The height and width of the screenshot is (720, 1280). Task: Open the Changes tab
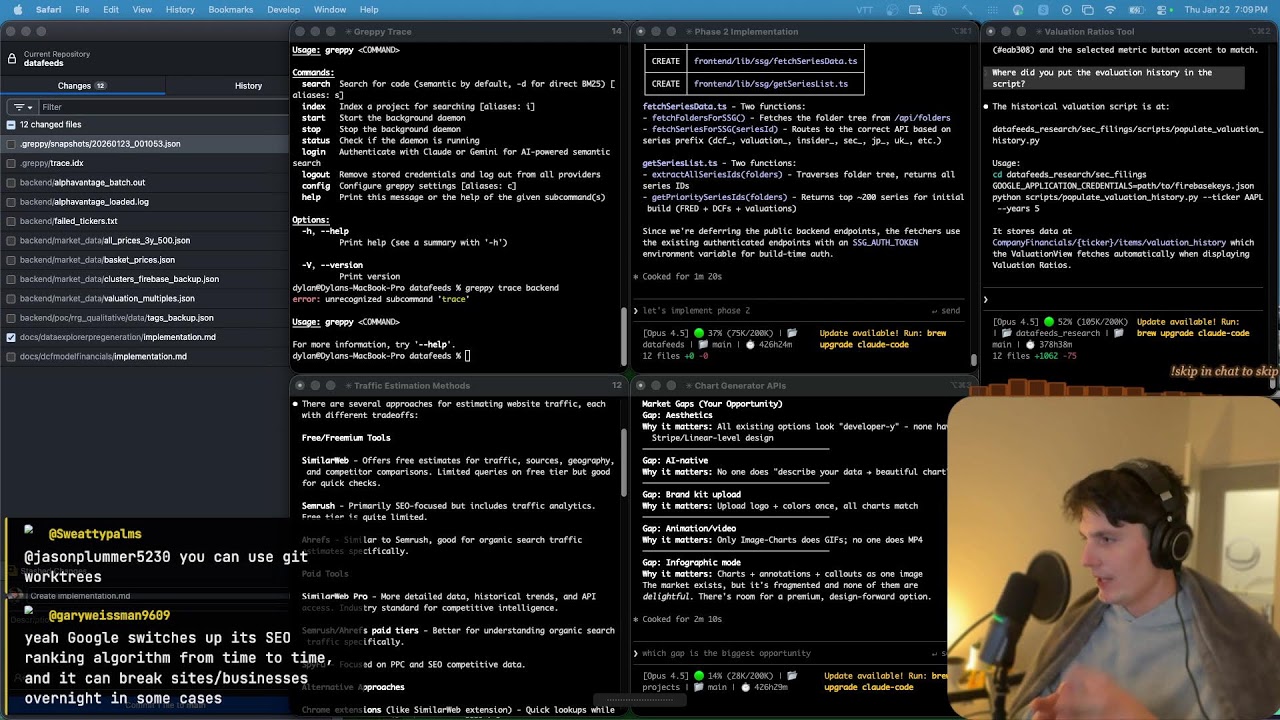click(x=82, y=86)
